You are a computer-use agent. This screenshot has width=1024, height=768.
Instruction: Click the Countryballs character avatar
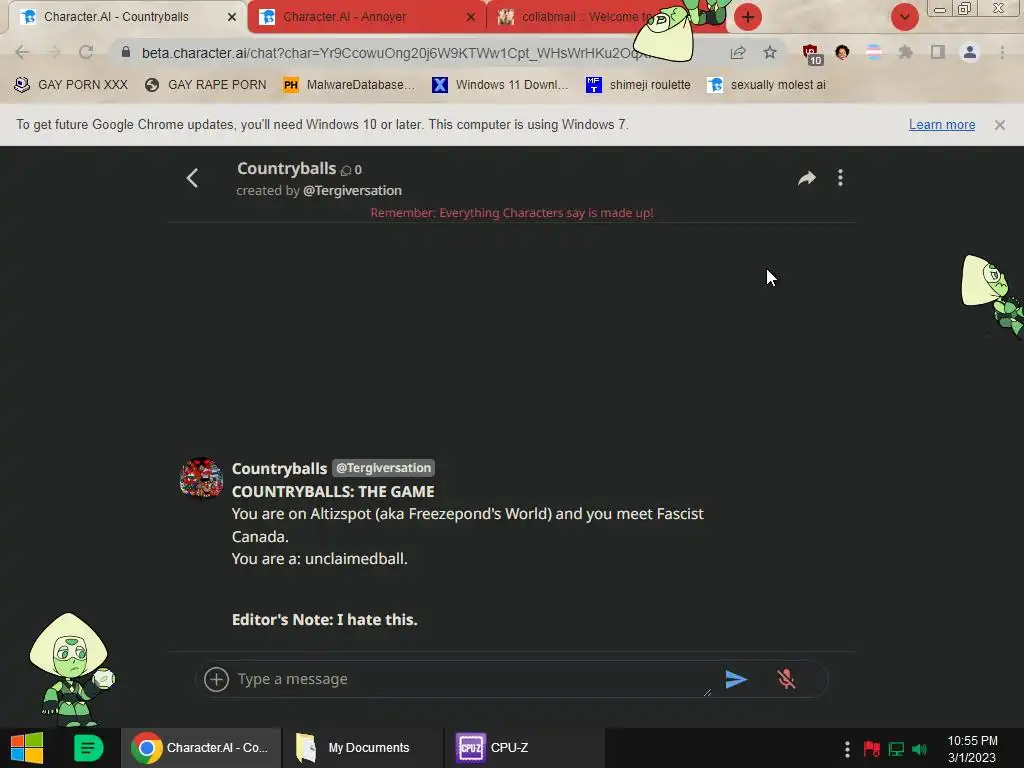coord(201,477)
